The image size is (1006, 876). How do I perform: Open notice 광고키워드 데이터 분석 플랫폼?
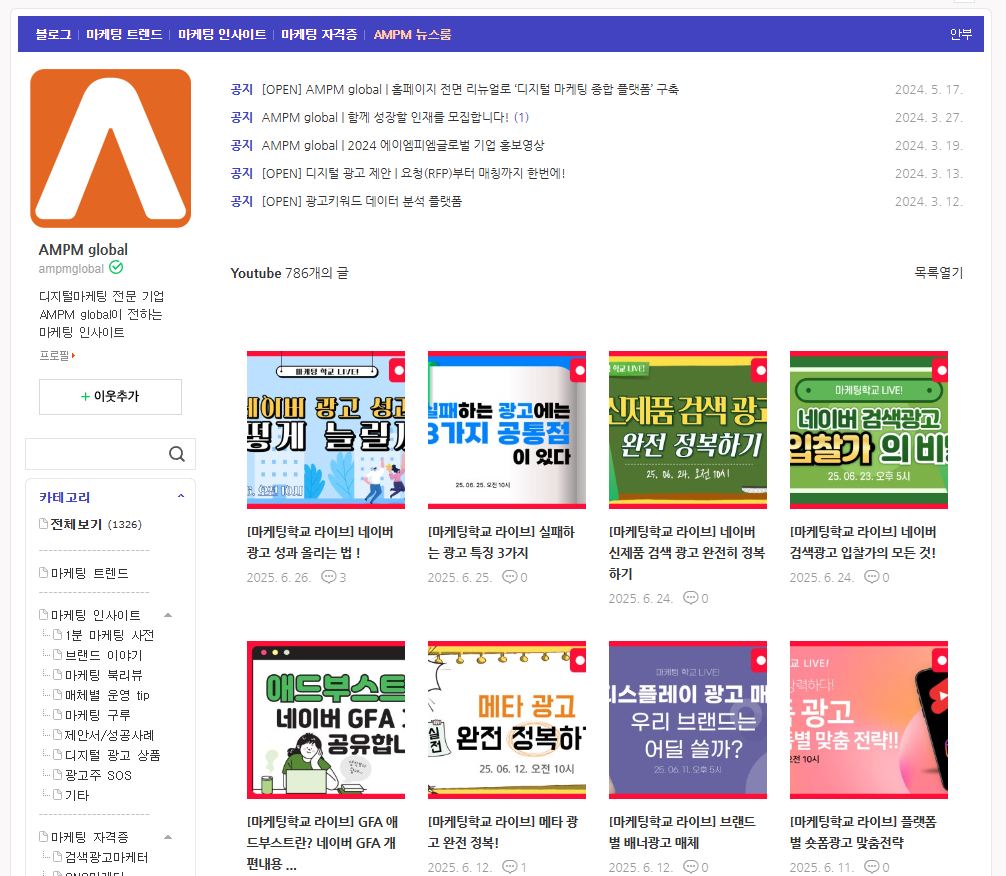[x=362, y=202]
